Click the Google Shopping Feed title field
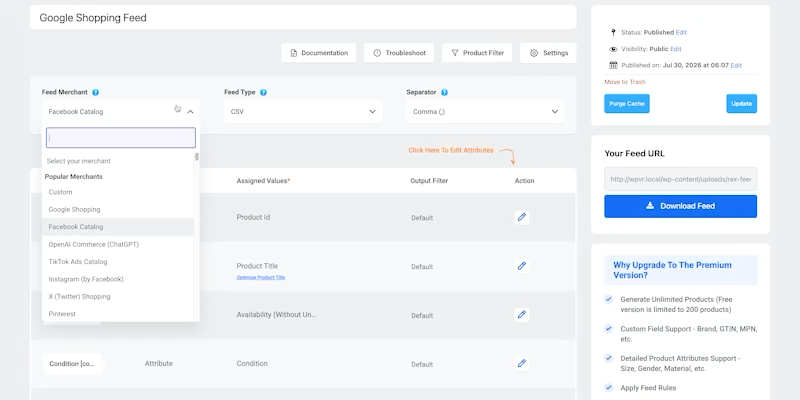The height and width of the screenshot is (400, 800). [303, 17]
